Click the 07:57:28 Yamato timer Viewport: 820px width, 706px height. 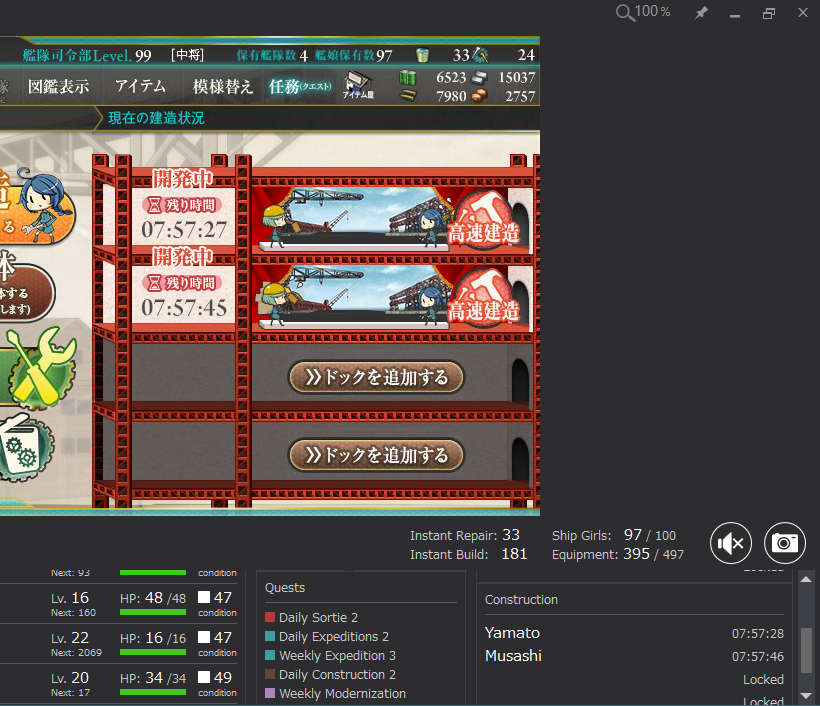[x=758, y=634]
